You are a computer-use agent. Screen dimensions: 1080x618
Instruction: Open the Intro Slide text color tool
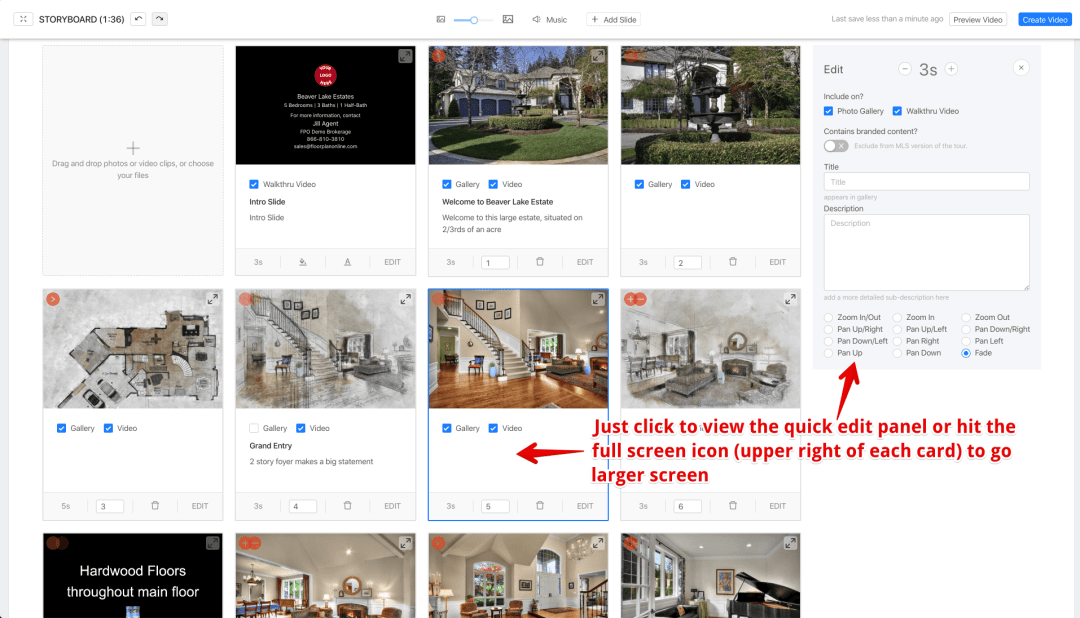347,262
